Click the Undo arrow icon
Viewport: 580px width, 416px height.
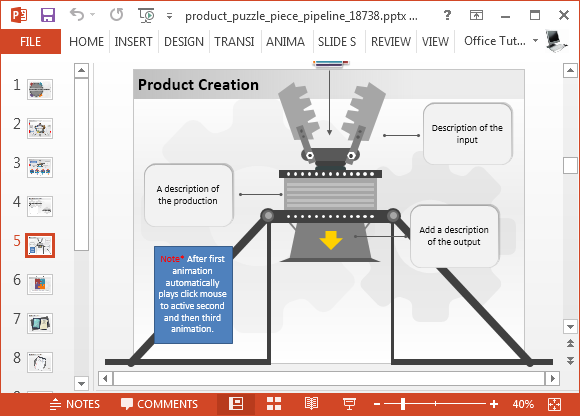[77, 15]
